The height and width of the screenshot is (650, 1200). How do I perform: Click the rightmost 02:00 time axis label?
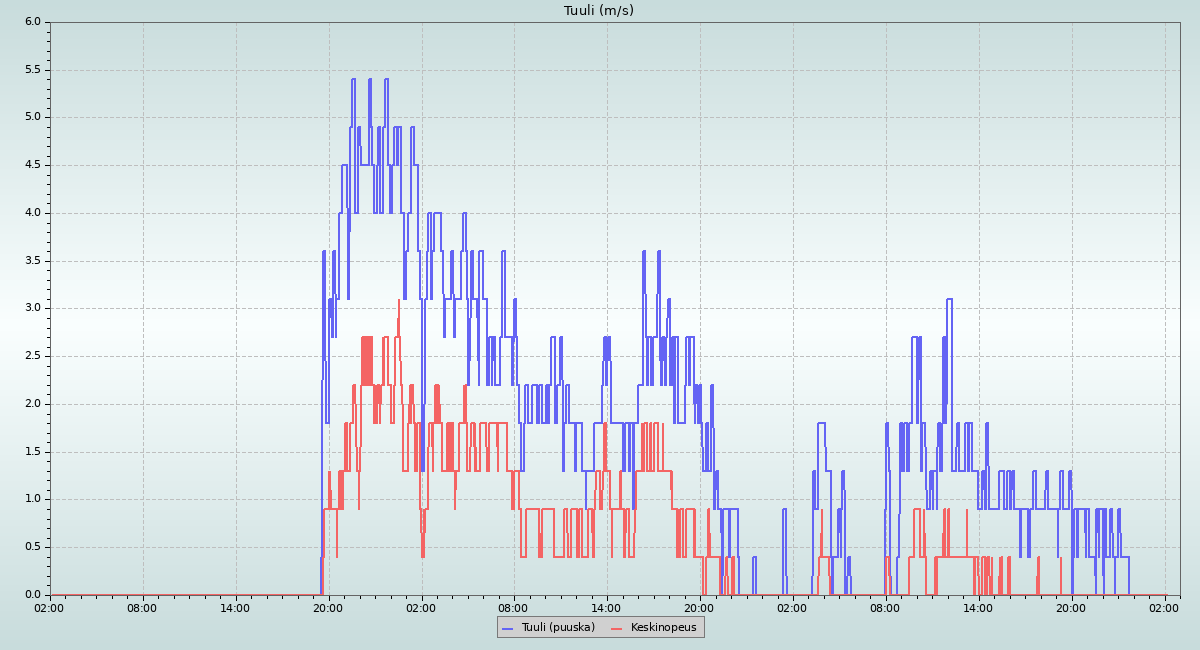(1164, 607)
